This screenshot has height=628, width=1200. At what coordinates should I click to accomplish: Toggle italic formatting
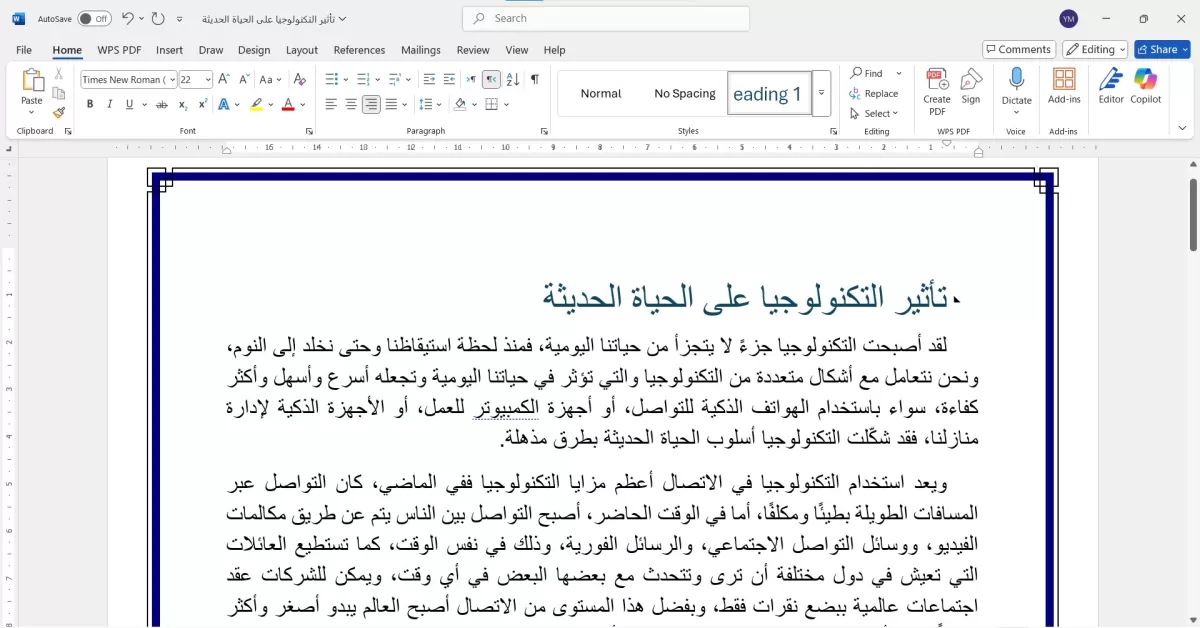coord(110,103)
